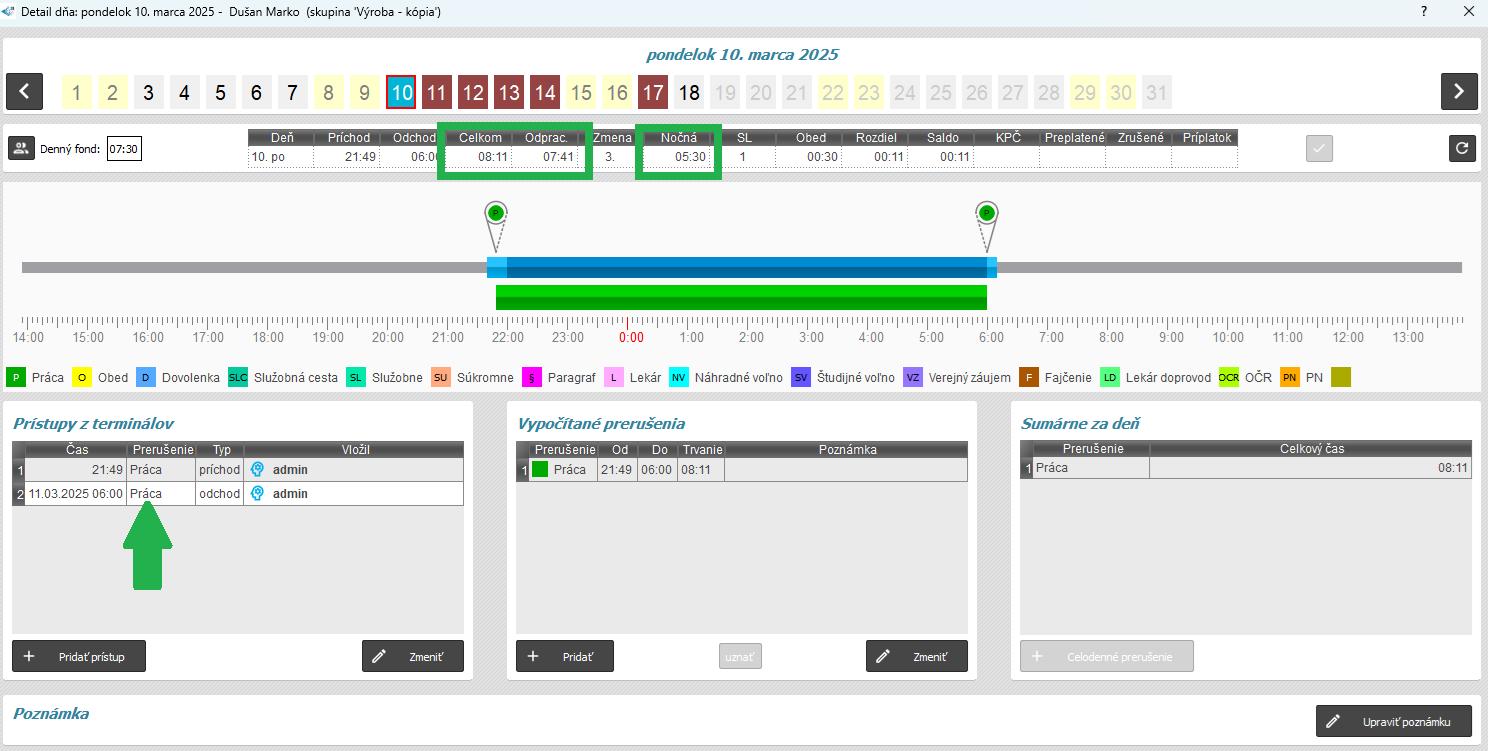Click Pridať under Vypočítané prerušenia
1488x751 pixels.
point(564,656)
